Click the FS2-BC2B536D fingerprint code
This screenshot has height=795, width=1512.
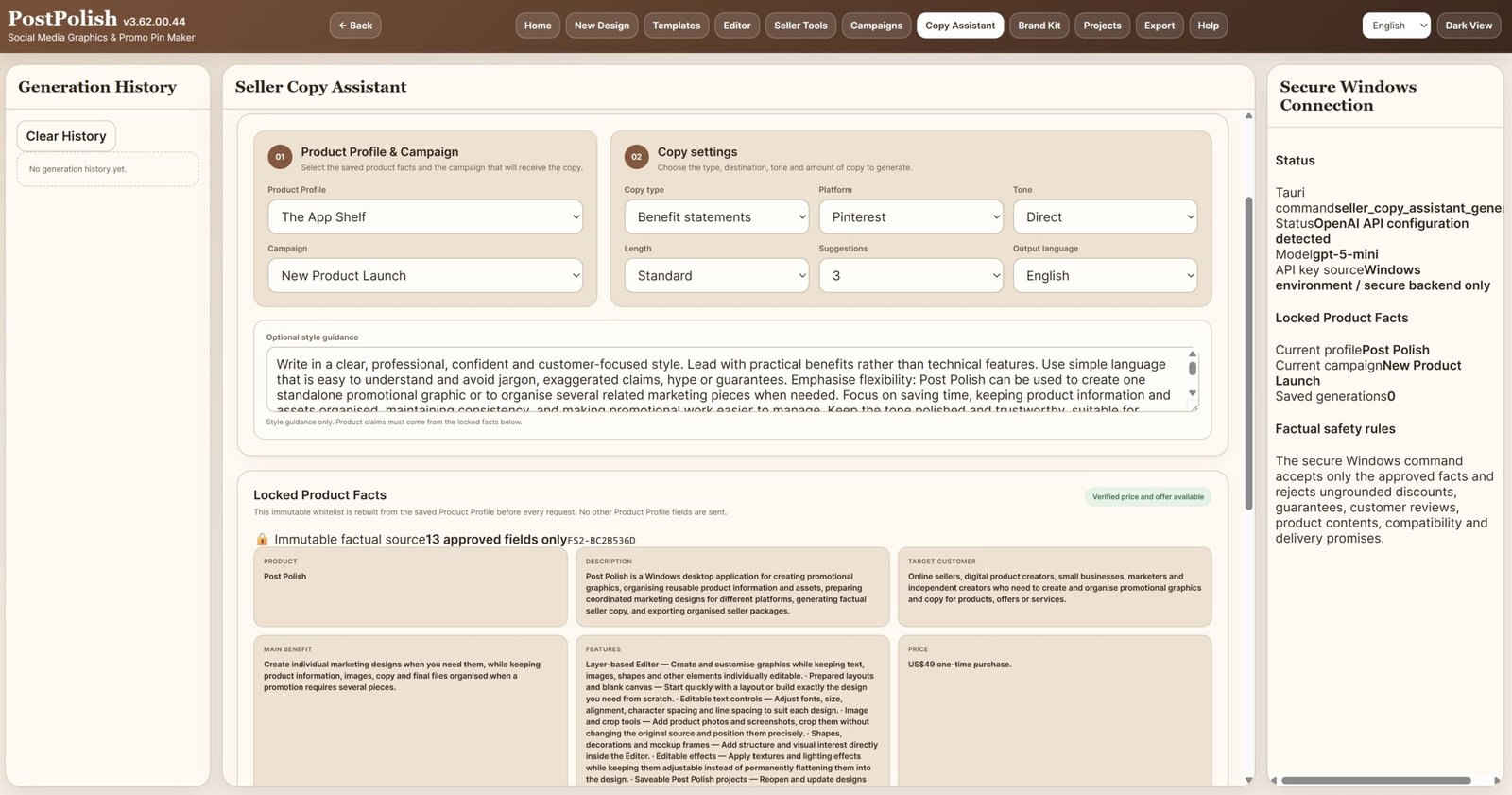(601, 541)
